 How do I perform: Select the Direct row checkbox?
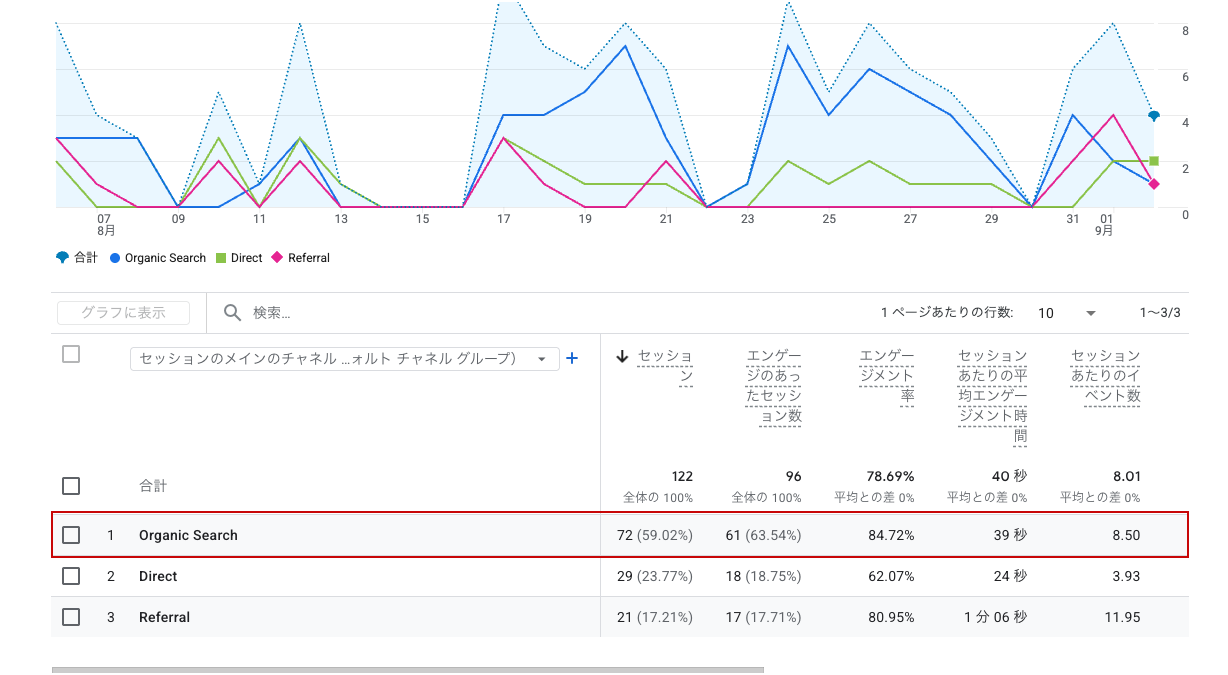tap(71, 576)
